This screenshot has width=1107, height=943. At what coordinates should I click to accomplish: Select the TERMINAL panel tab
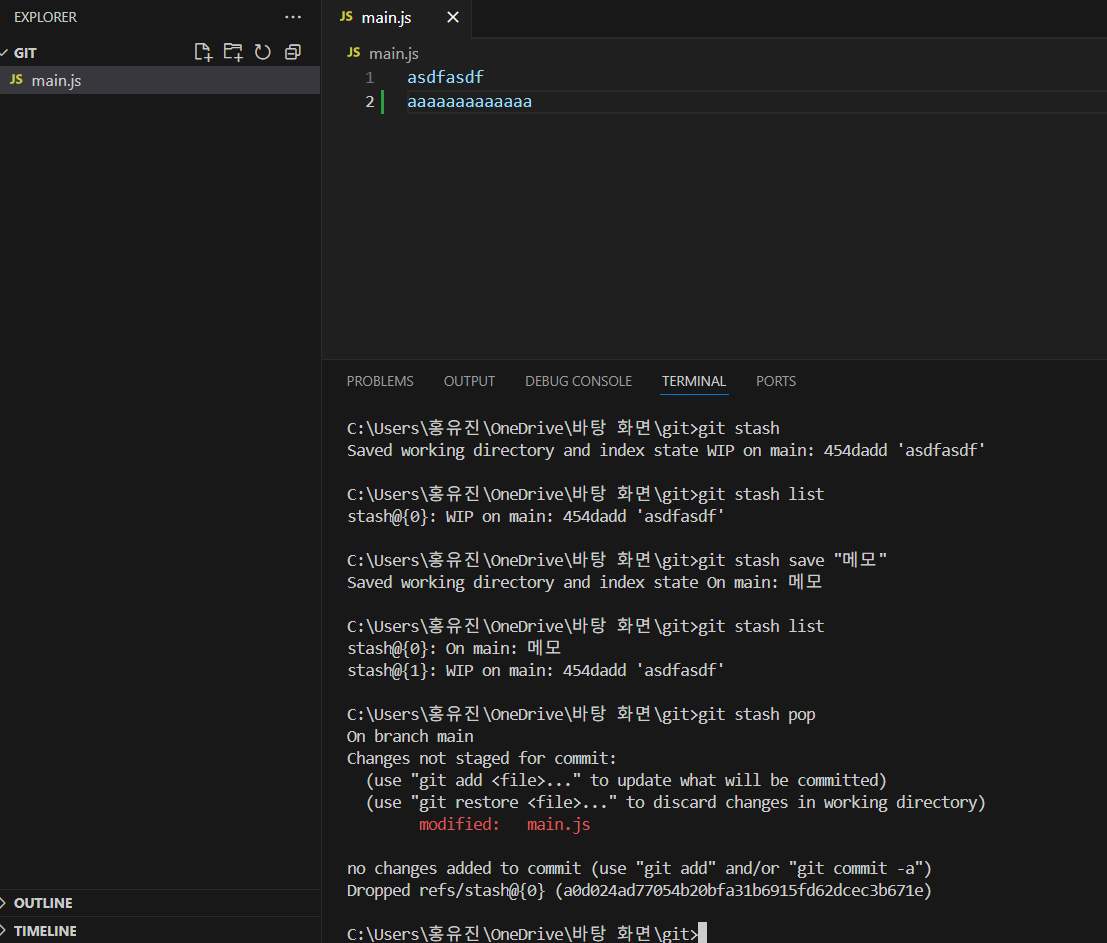point(693,381)
